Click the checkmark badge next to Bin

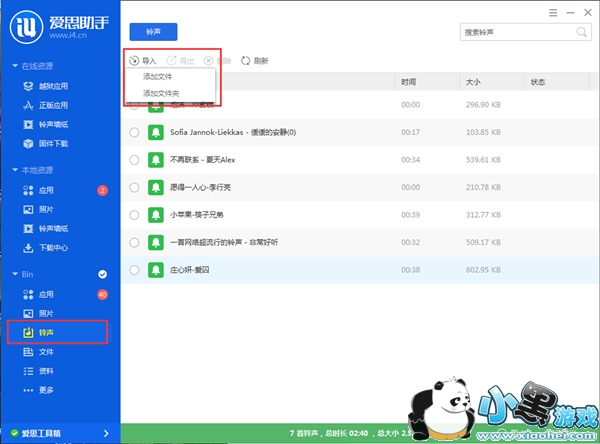coord(102,274)
